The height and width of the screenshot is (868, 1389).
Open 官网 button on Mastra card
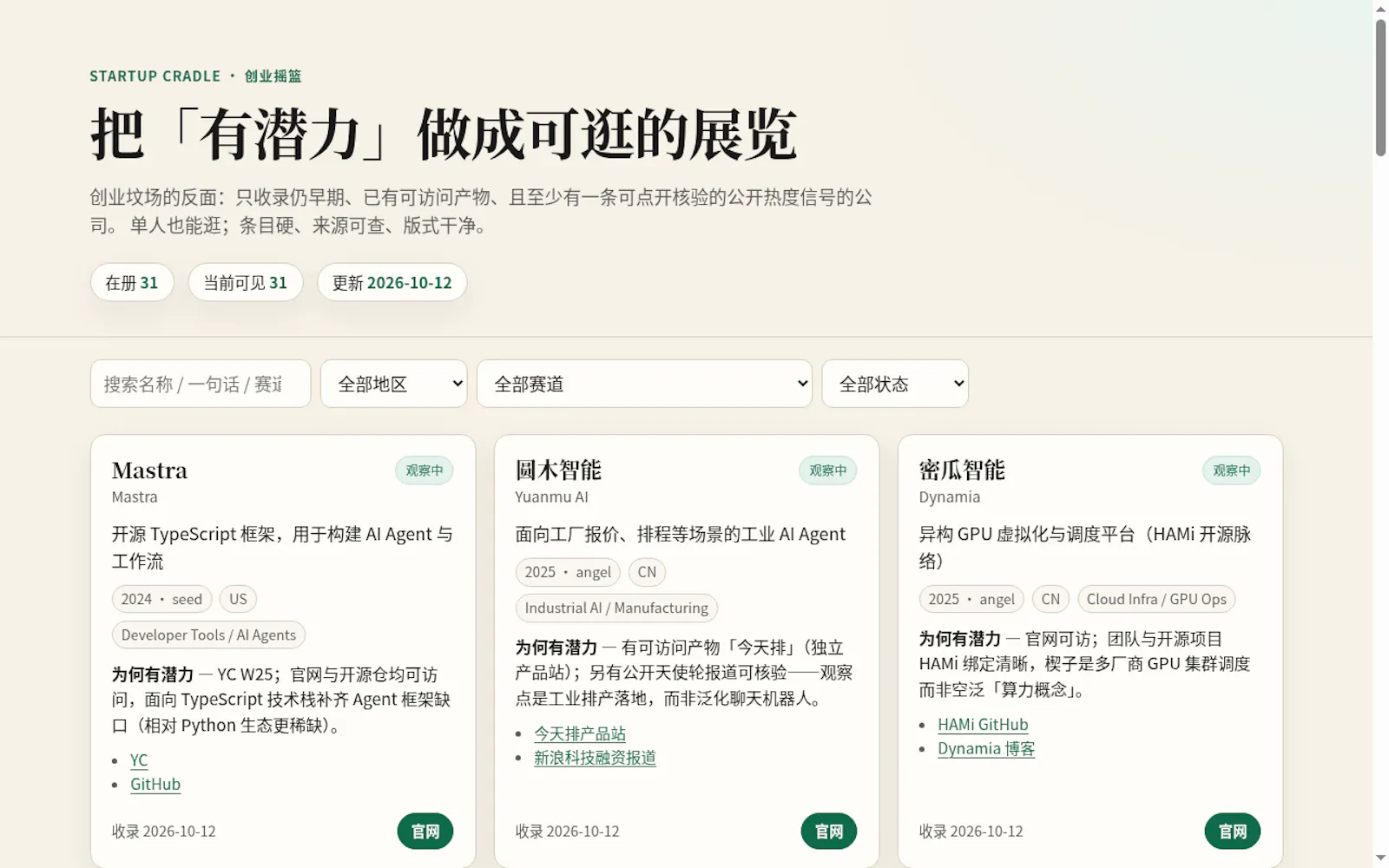pyautogui.click(x=425, y=832)
